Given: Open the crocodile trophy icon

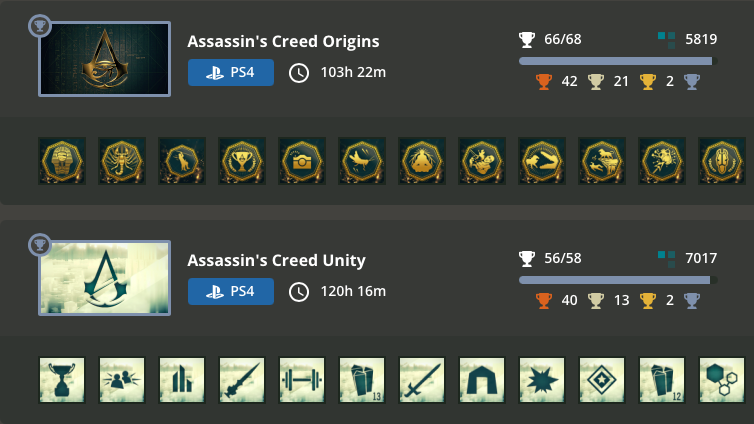Looking at the screenshot, I should [x=542, y=161].
